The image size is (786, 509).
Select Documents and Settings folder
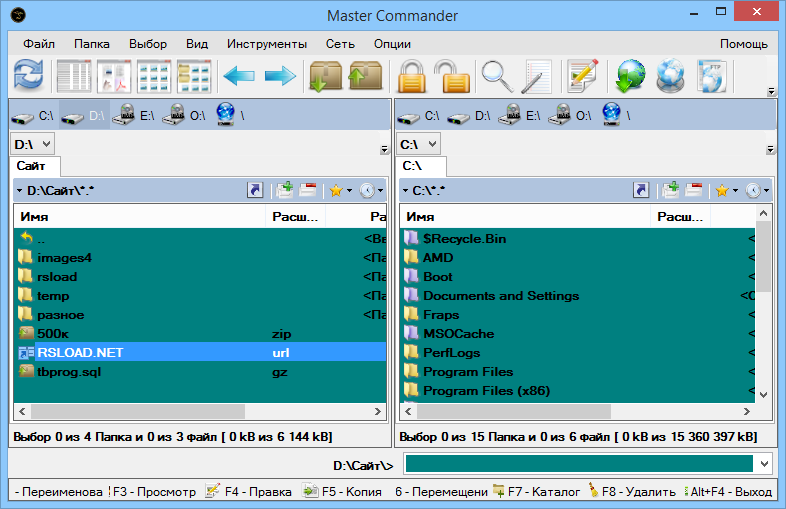coord(578,296)
